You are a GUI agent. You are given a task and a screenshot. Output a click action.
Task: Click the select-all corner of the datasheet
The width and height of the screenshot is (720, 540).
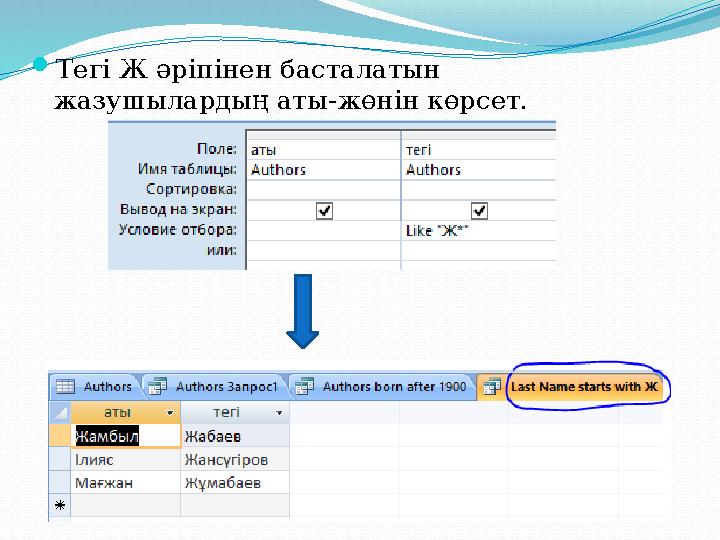click(60, 412)
